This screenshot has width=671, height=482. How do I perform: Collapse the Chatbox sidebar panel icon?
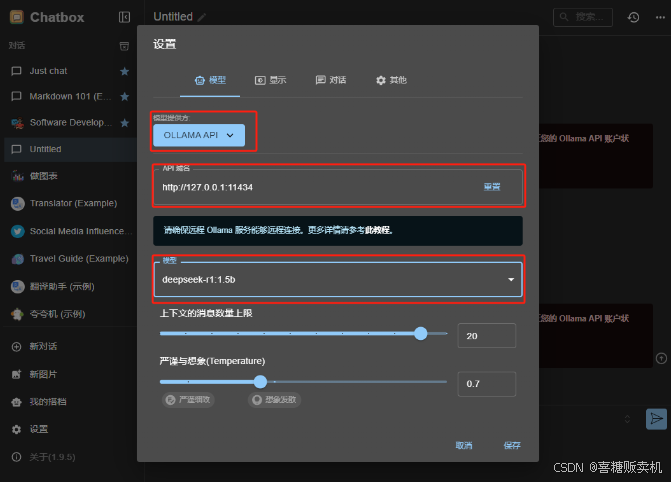[124, 17]
